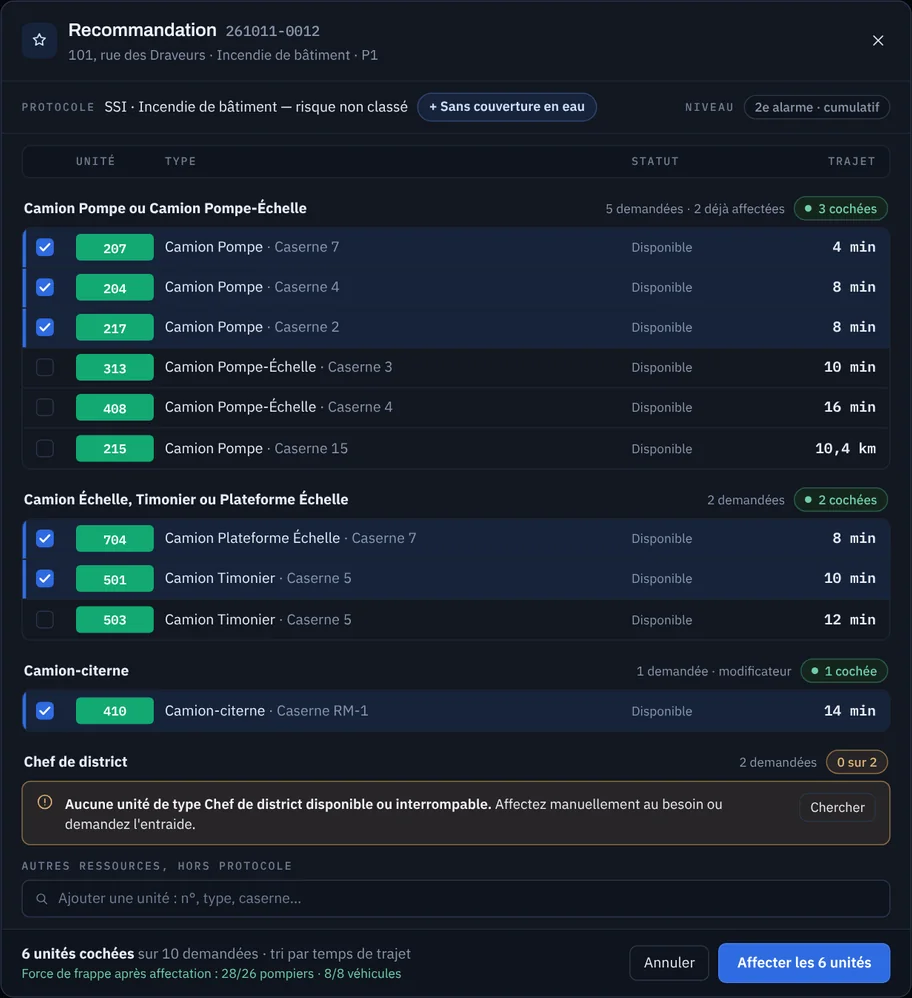This screenshot has height=998, width=912.
Task: Click the '0 sur 2' Chef de district badge
Action: coord(857,763)
